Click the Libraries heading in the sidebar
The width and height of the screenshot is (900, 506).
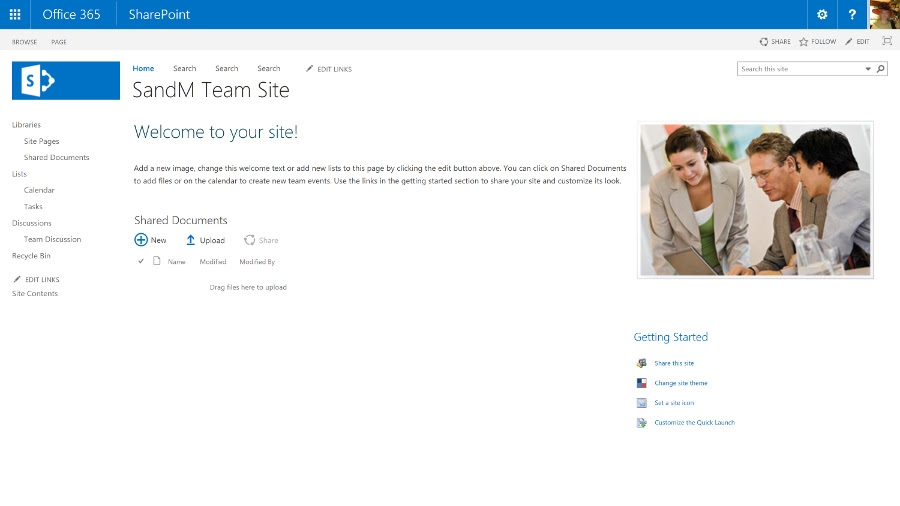click(x=26, y=124)
